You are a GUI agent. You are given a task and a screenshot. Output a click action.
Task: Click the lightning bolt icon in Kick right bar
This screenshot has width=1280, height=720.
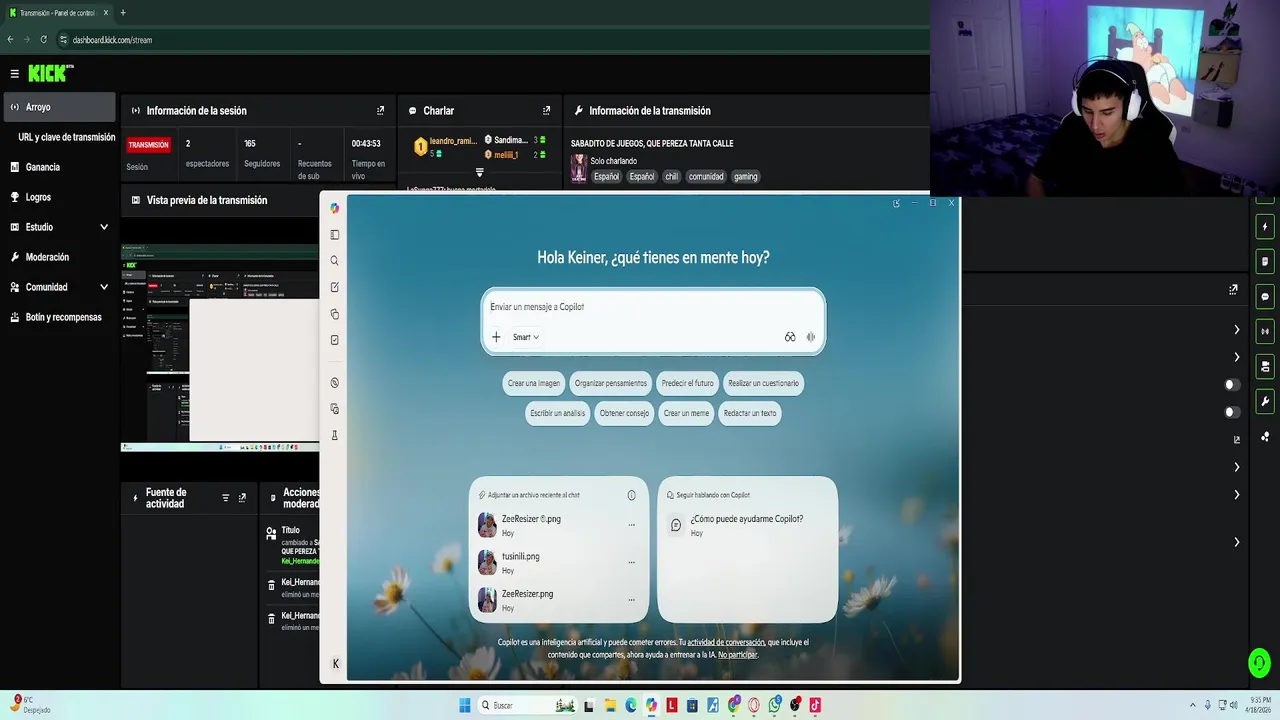point(1265,227)
